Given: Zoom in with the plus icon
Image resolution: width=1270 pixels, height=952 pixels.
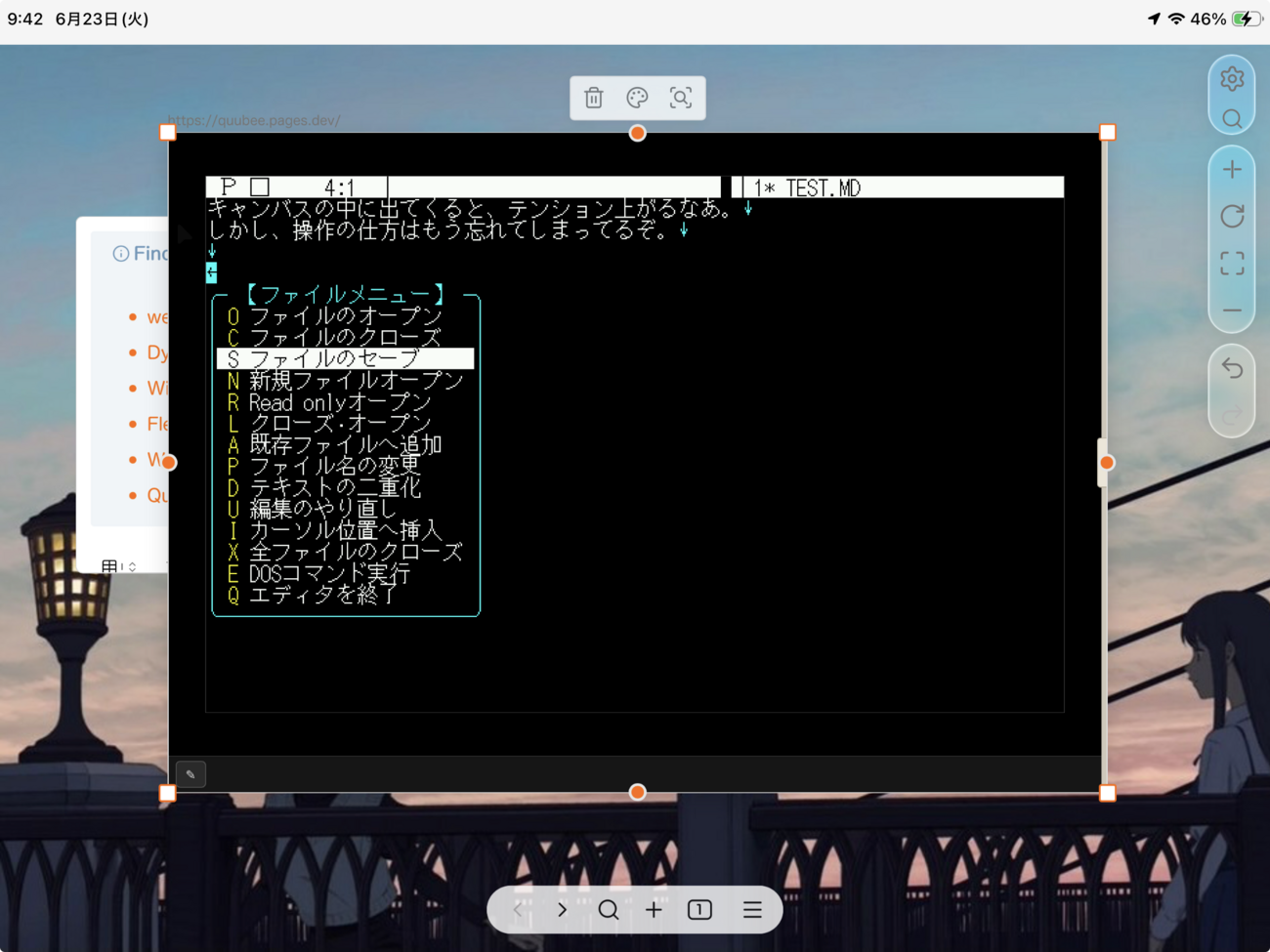Looking at the screenshot, I should 1232,170.
